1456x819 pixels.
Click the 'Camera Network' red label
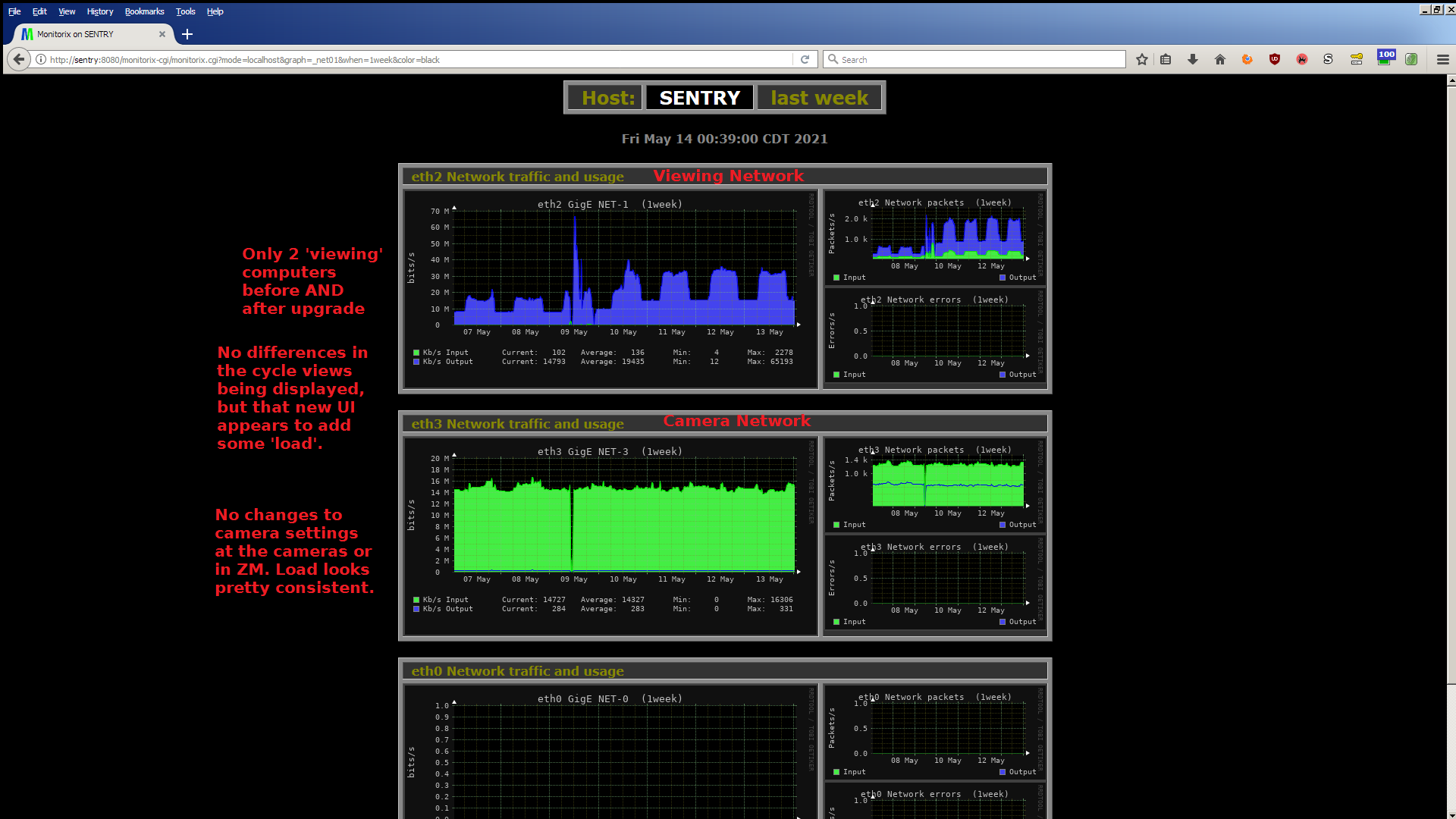(736, 421)
